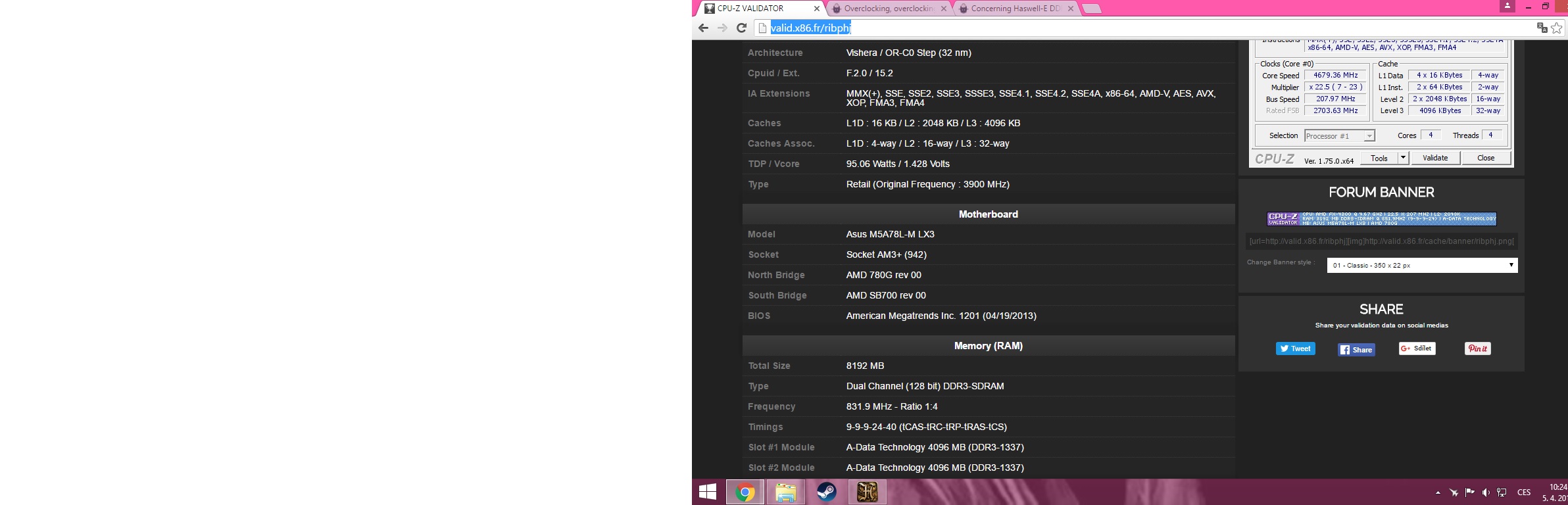Viewport: 1568px width, 505px height.
Task: Click the Memory (RAM) section header
Action: pyautogui.click(x=988, y=346)
